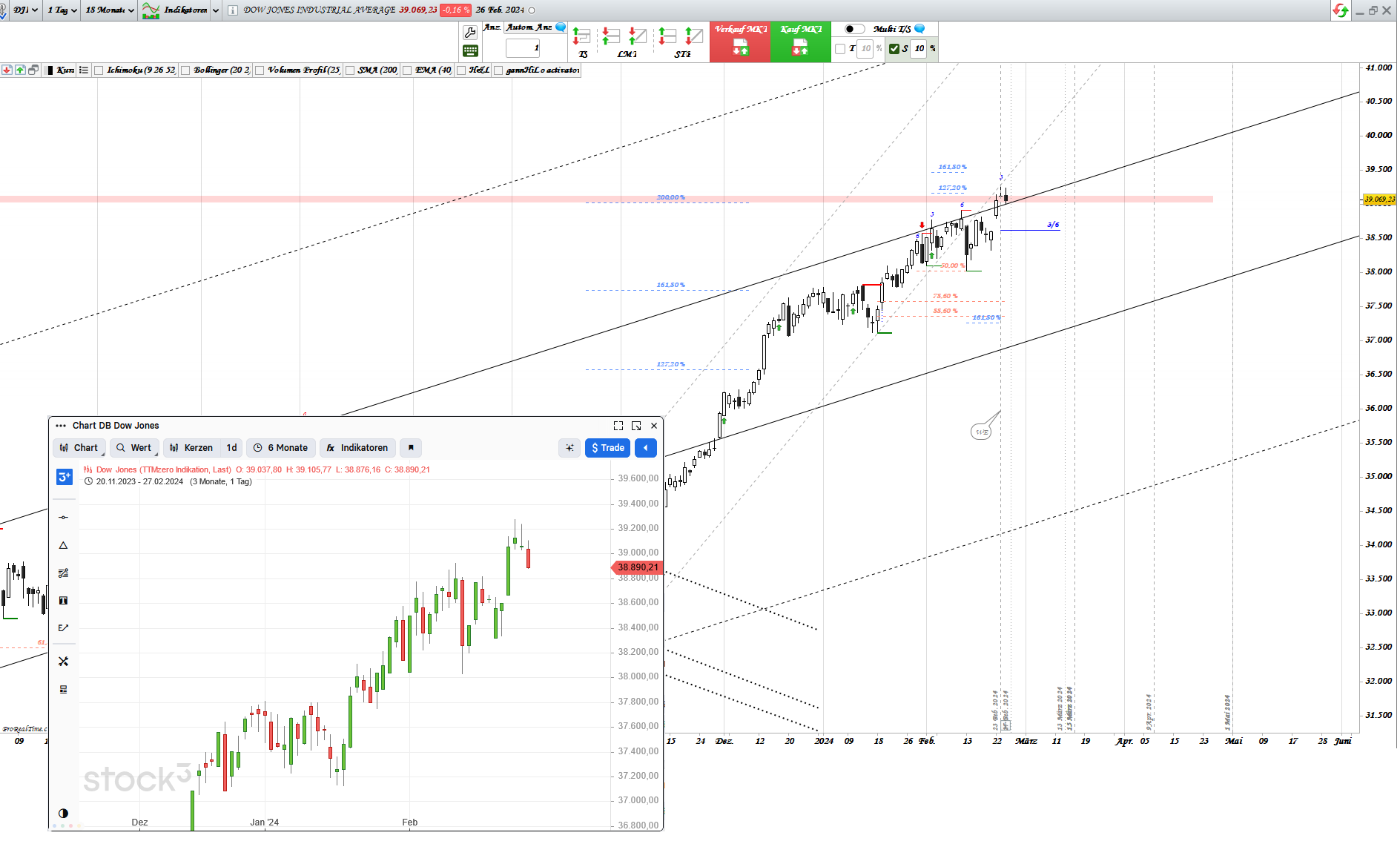The image size is (1400, 844).
Task: Enable the EMA (40) indicator checkbox
Action: [407, 70]
